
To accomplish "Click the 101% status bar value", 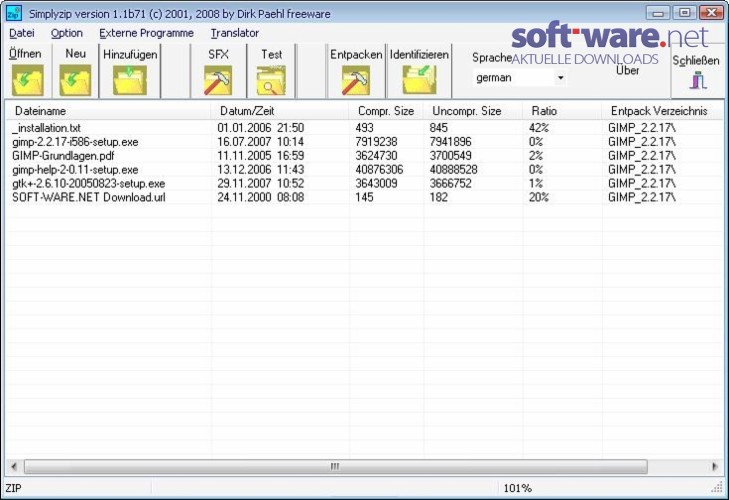I will coord(517,488).
